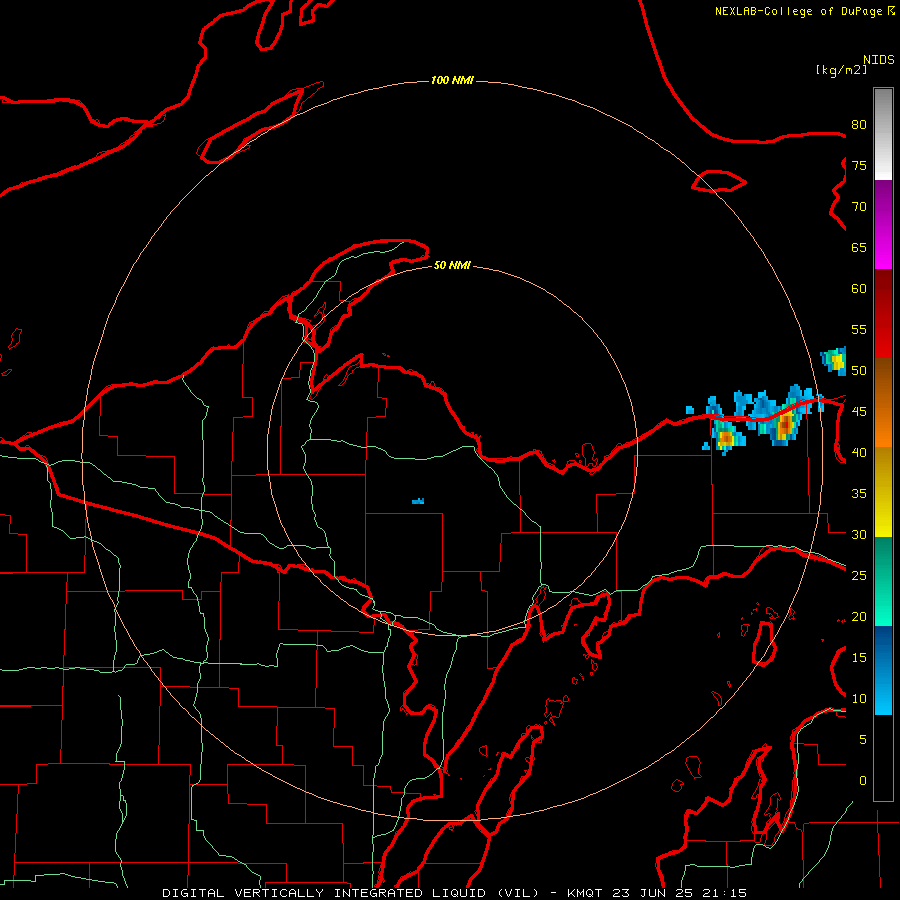Image resolution: width=900 pixels, height=900 pixels.
Task: Click the scale value 5
Action: click(863, 739)
